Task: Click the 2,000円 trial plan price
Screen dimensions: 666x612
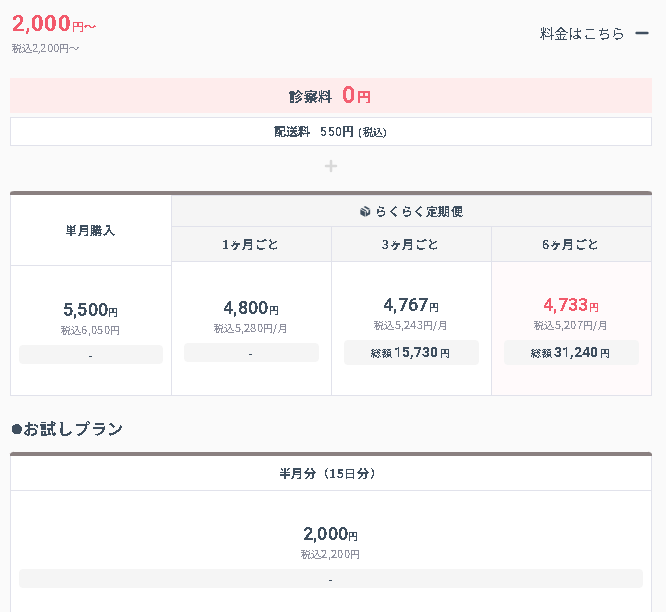Action: (330, 533)
